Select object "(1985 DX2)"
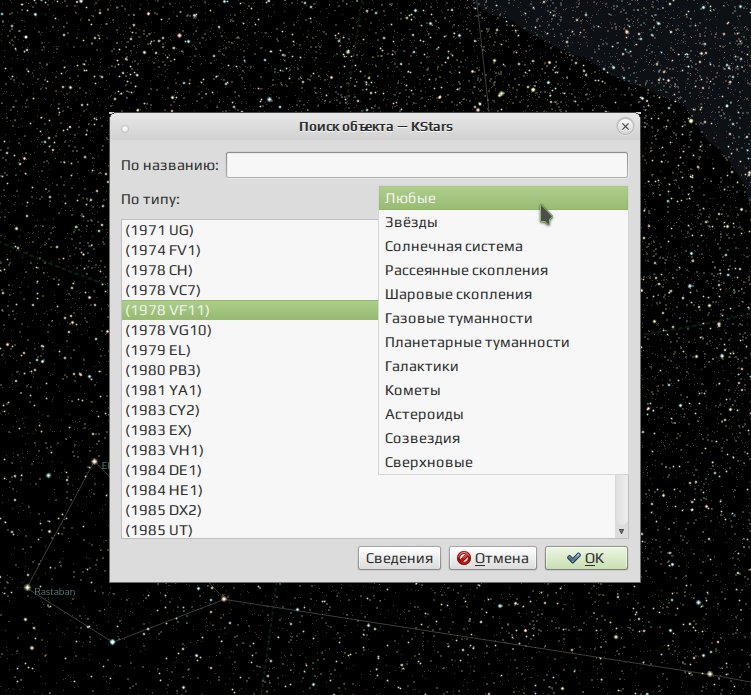 (368, 511)
